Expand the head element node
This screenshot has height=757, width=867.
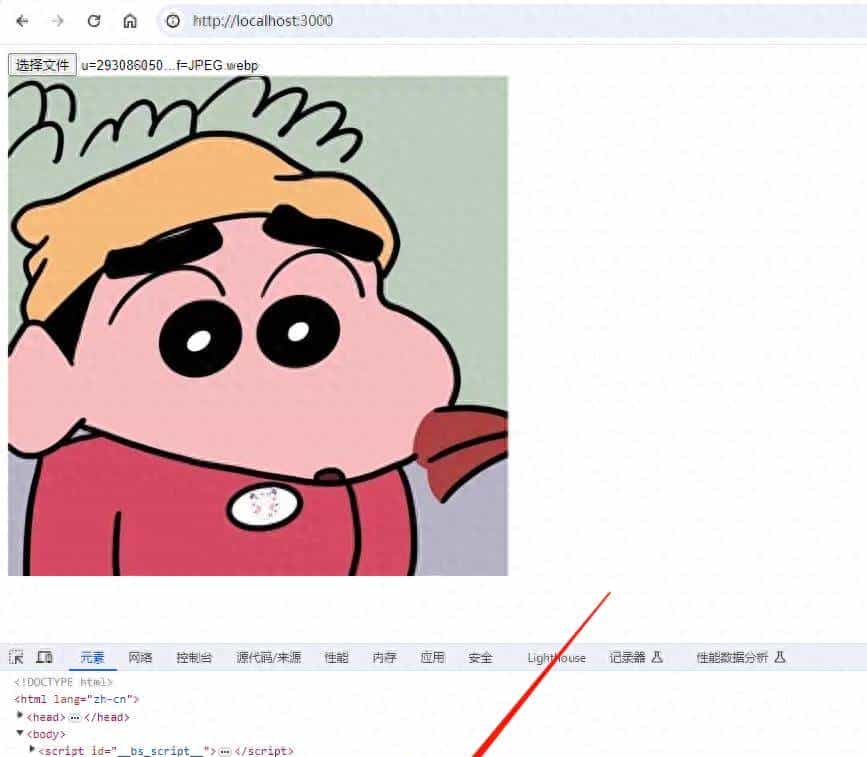[20, 716]
